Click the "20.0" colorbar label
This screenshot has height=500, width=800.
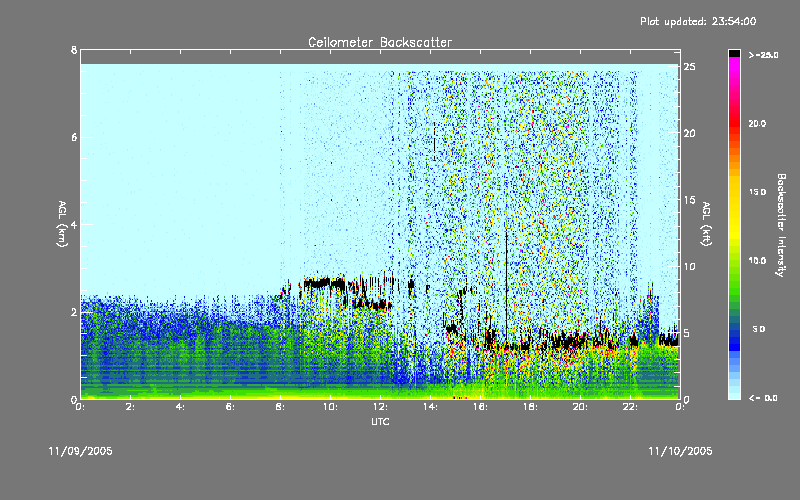pos(757,124)
